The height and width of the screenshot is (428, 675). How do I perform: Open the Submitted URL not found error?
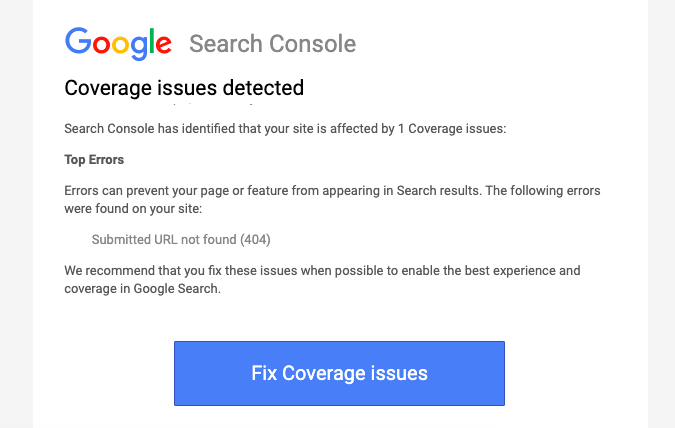click(x=181, y=240)
